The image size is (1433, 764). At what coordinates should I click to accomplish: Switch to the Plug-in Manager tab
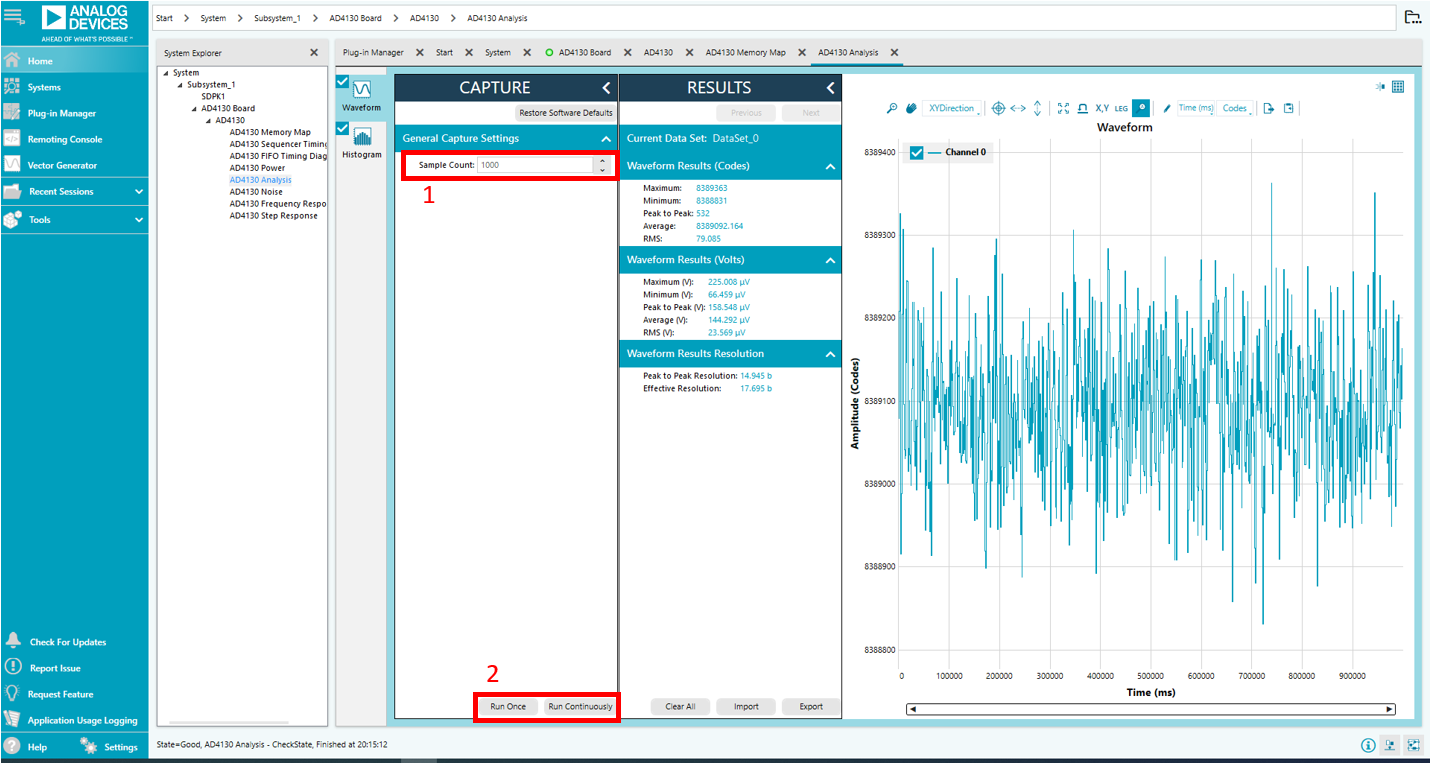[373, 52]
